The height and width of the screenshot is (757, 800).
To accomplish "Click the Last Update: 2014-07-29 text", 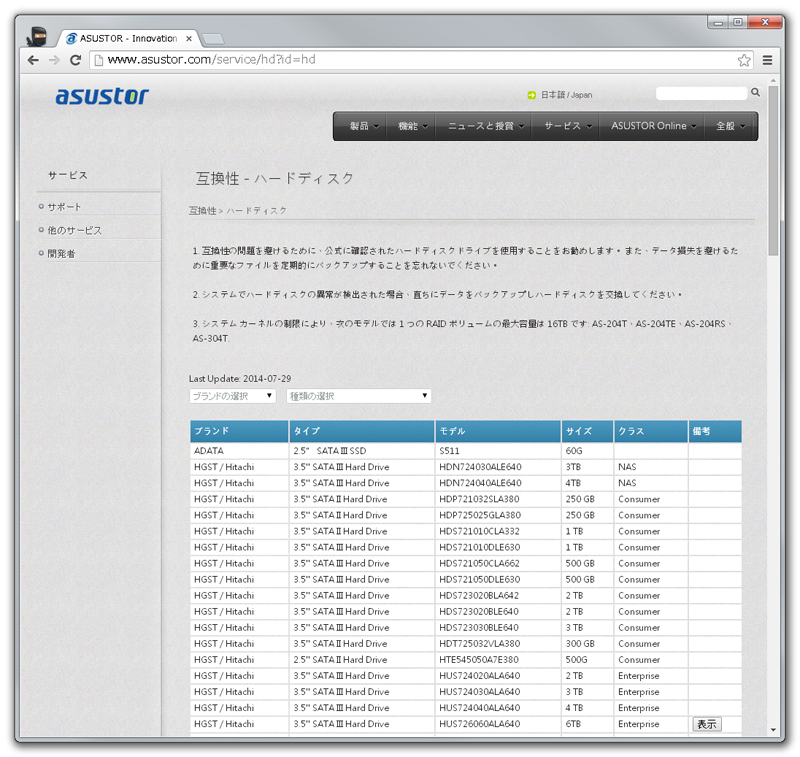I will tap(240, 378).
